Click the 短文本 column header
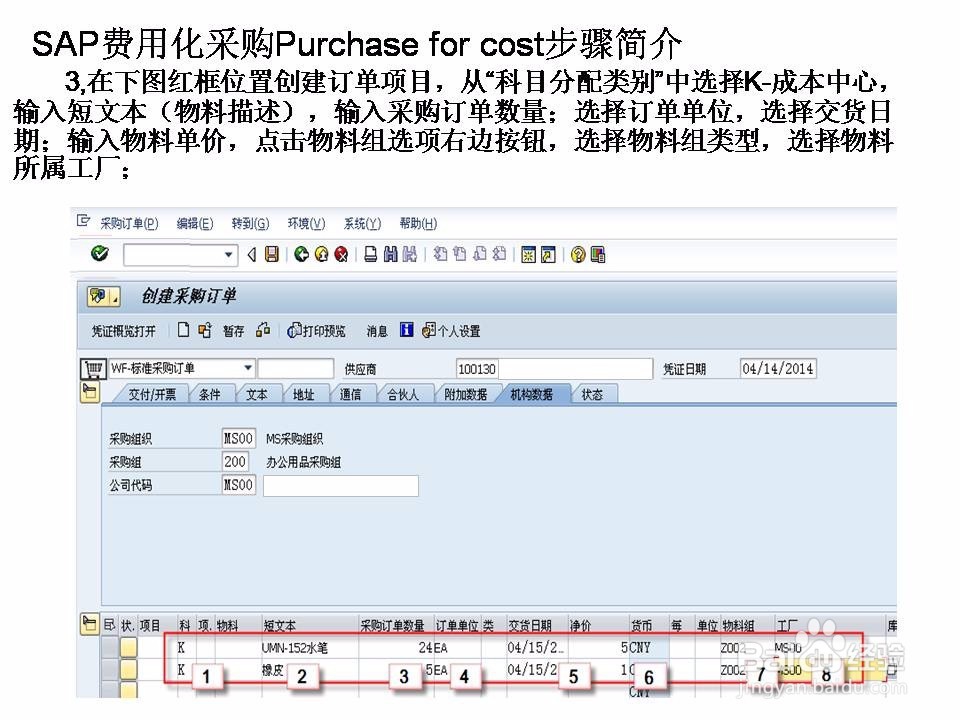960x720 pixels. (280, 625)
